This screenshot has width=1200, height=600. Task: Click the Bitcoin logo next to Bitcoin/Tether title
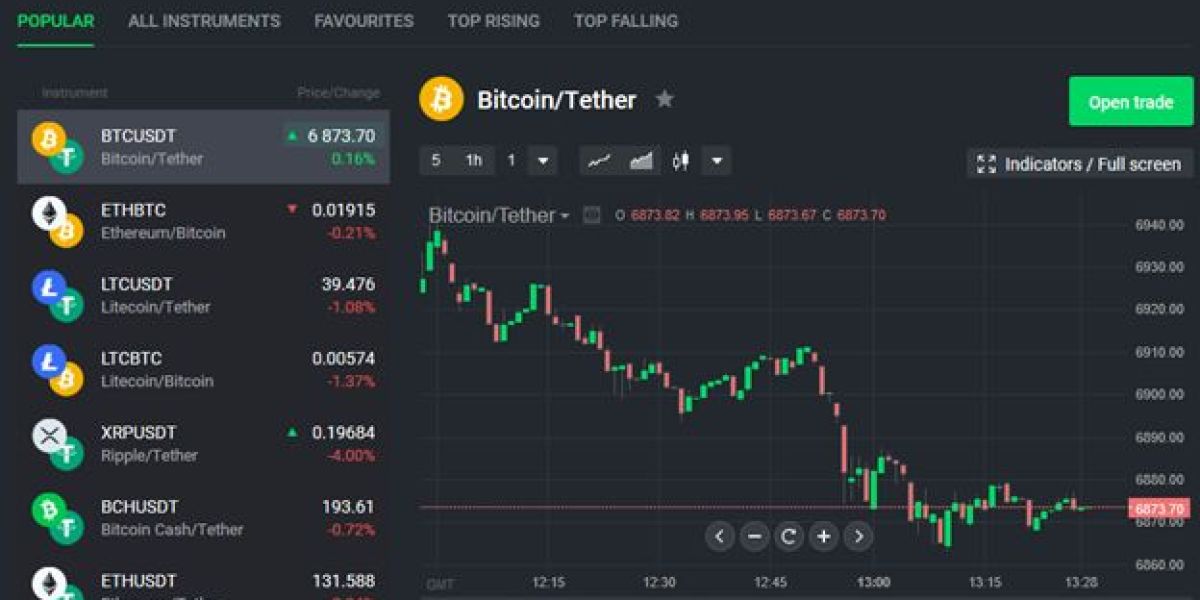click(441, 100)
